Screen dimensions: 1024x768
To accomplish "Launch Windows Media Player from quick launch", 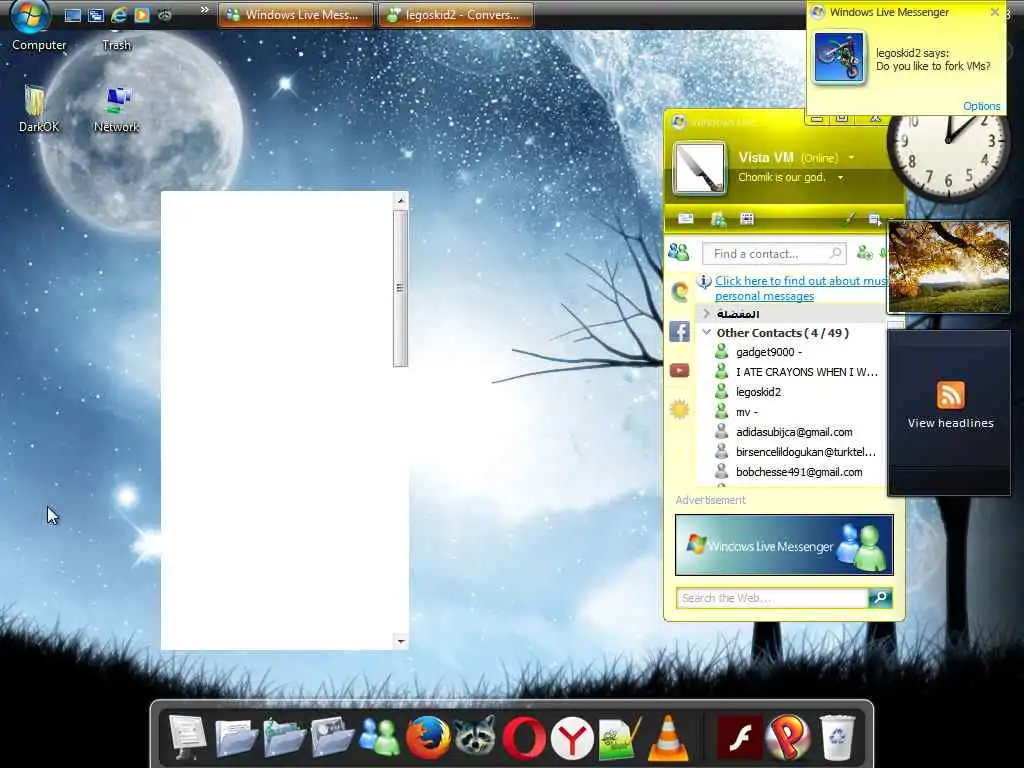I will point(142,15).
